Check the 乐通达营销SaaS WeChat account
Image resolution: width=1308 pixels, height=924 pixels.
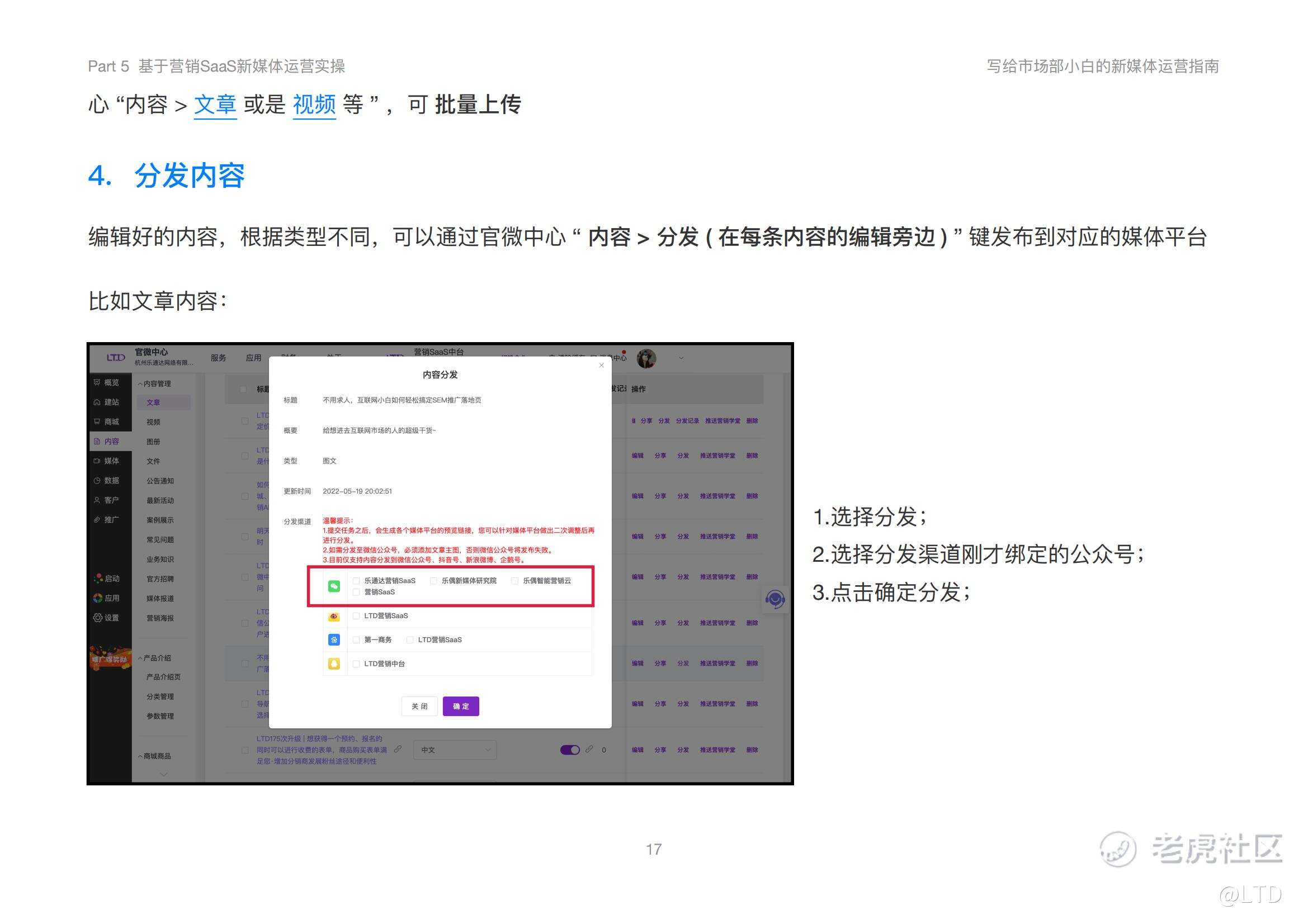357,581
